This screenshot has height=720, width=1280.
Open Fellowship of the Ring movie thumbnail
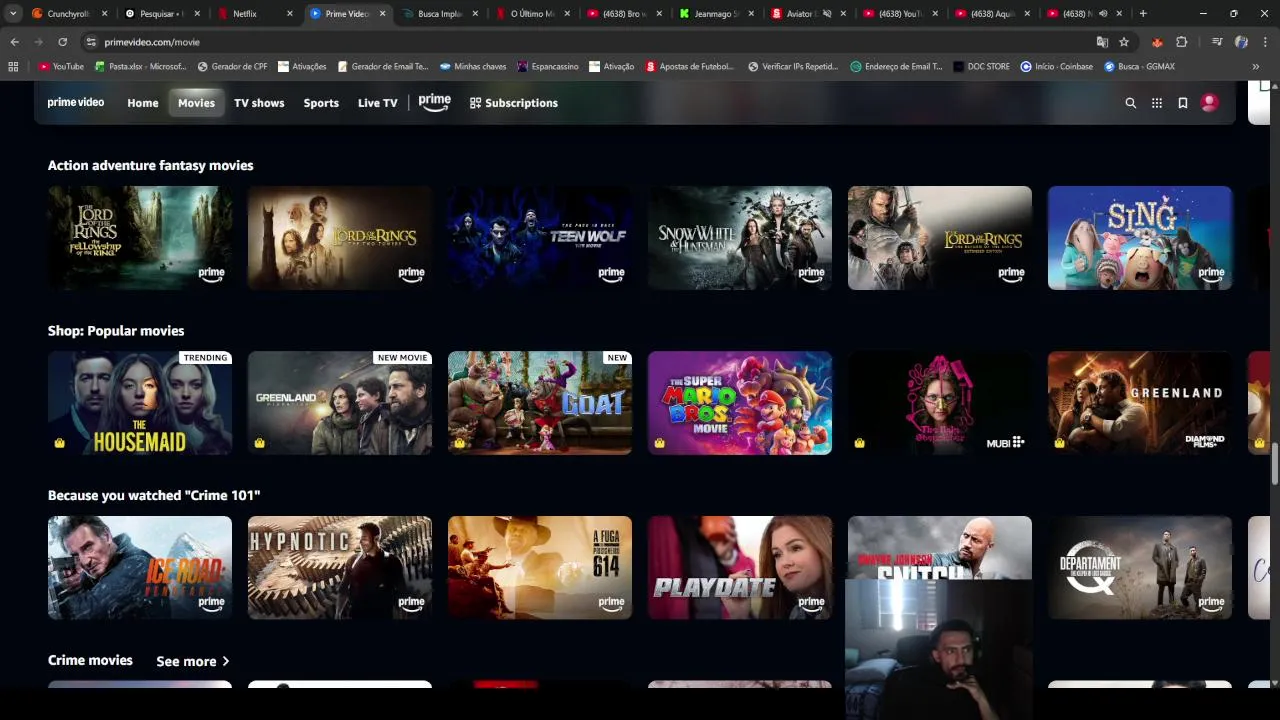[x=140, y=238]
